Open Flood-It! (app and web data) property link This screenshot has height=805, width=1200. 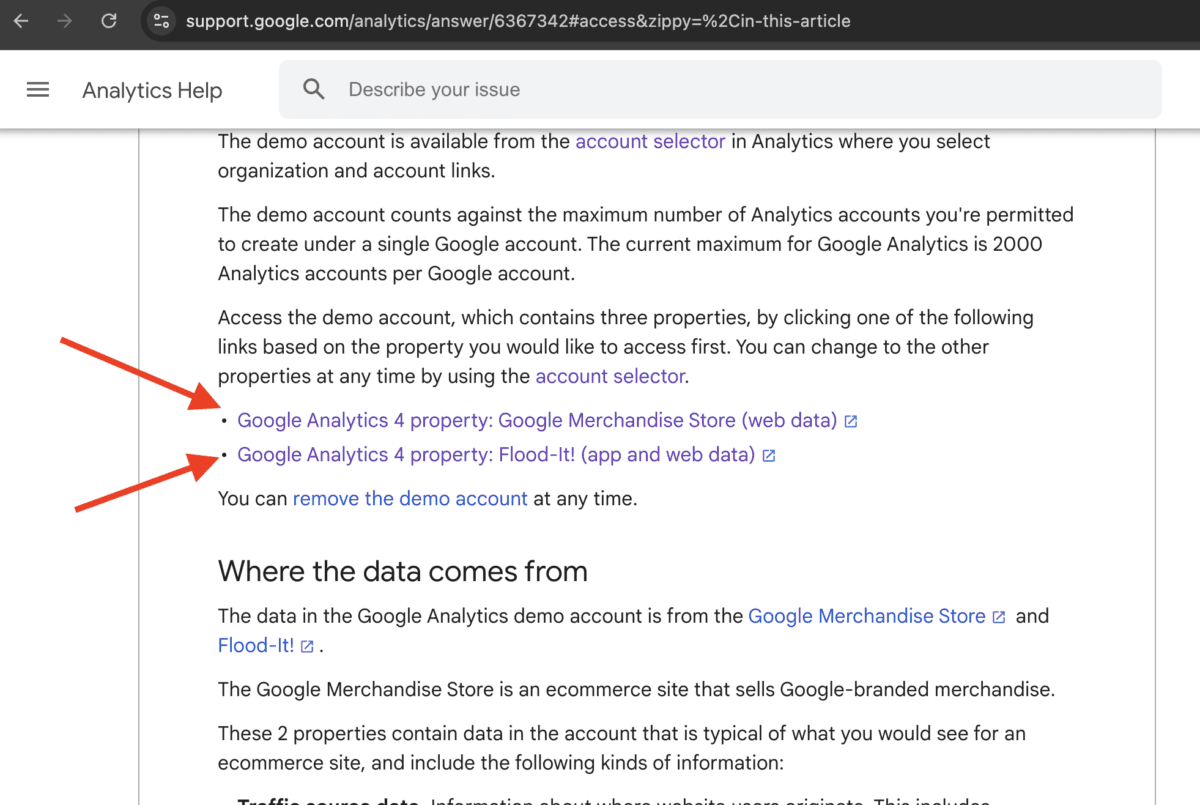pos(496,454)
